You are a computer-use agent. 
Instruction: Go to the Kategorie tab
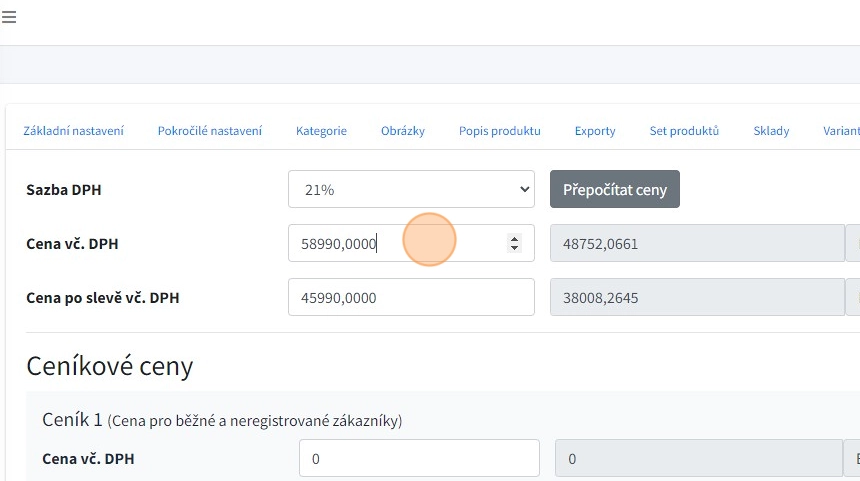click(x=321, y=131)
